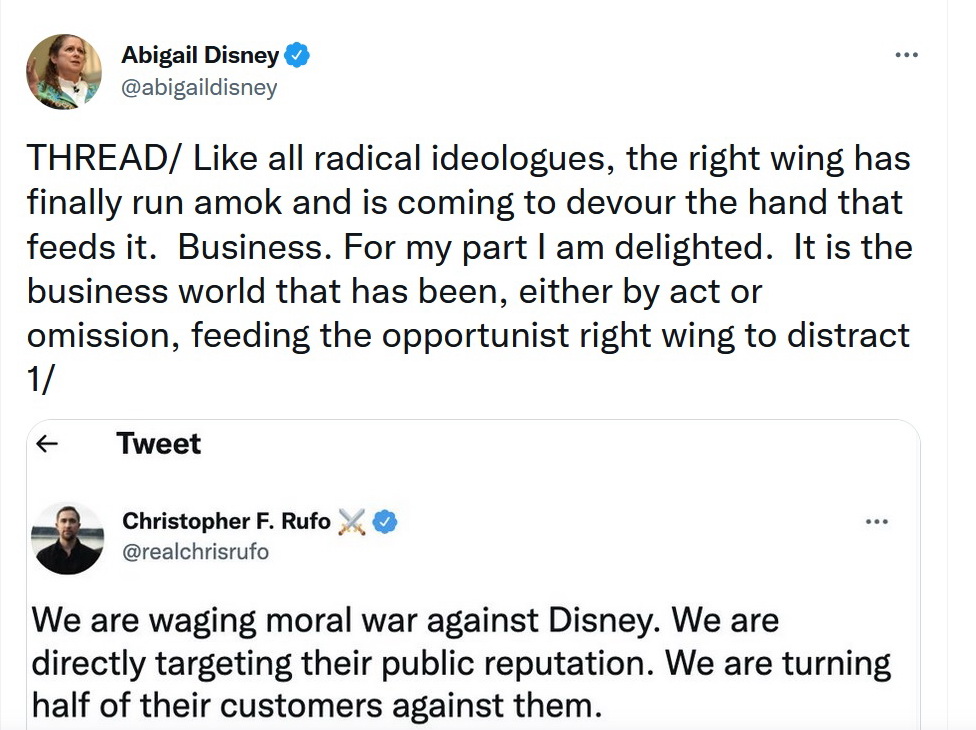Open more options for Abigail Disney's tweet
Viewport: 976px width, 730px height.
[x=906, y=54]
